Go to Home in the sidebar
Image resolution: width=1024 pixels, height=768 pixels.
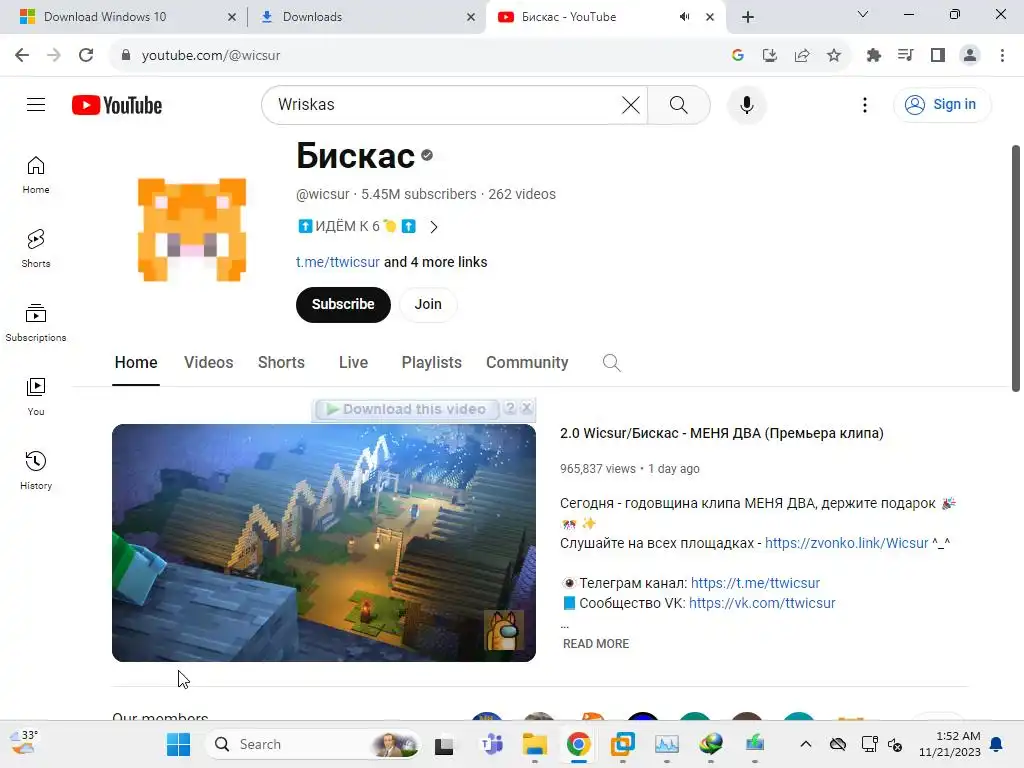click(36, 175)
